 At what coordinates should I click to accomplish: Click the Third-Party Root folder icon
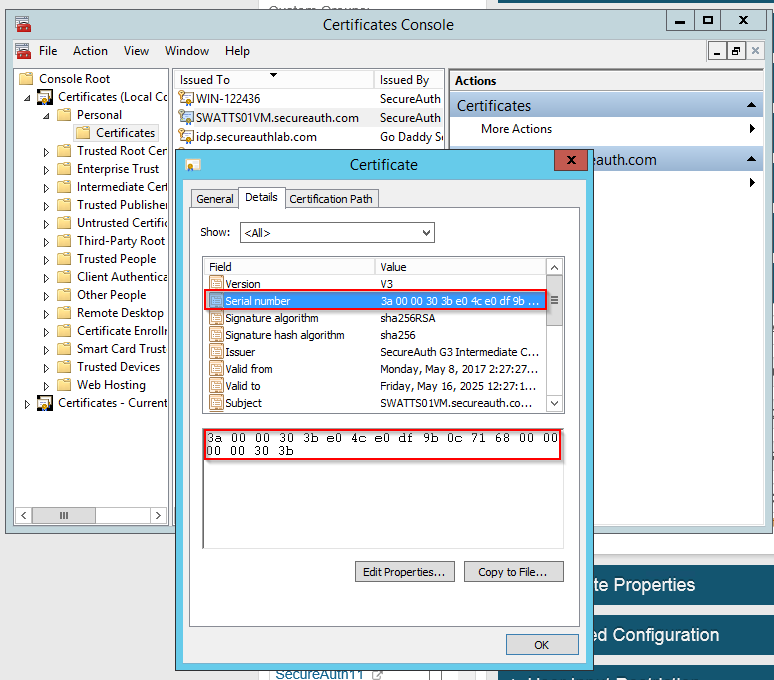point(64,241)
